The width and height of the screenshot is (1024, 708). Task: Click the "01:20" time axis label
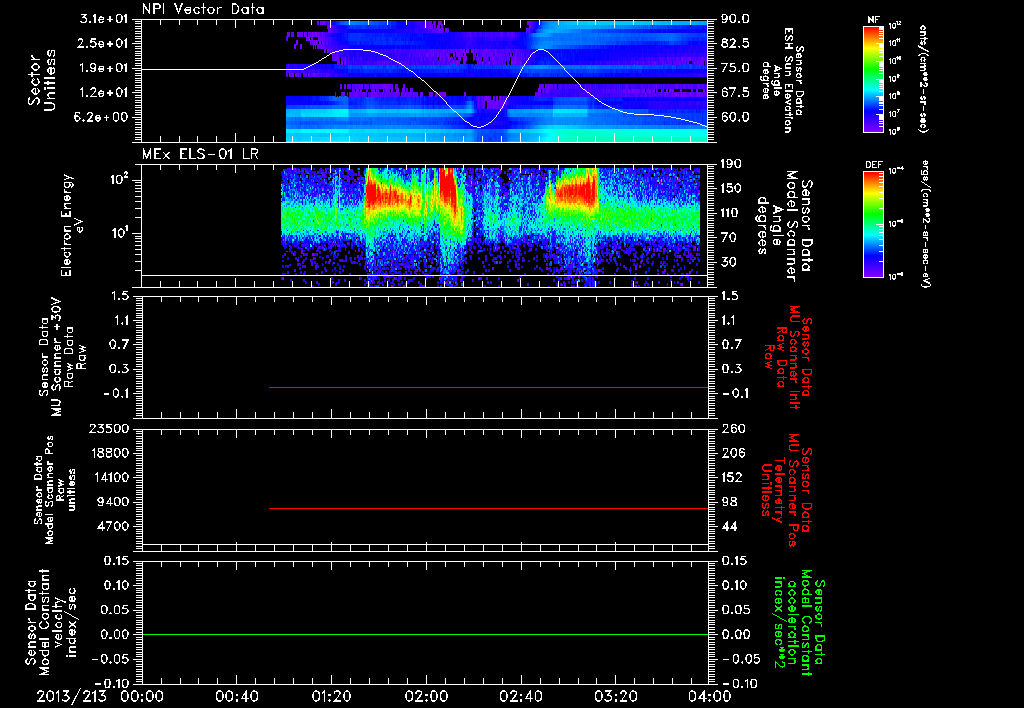click(331, 696)
